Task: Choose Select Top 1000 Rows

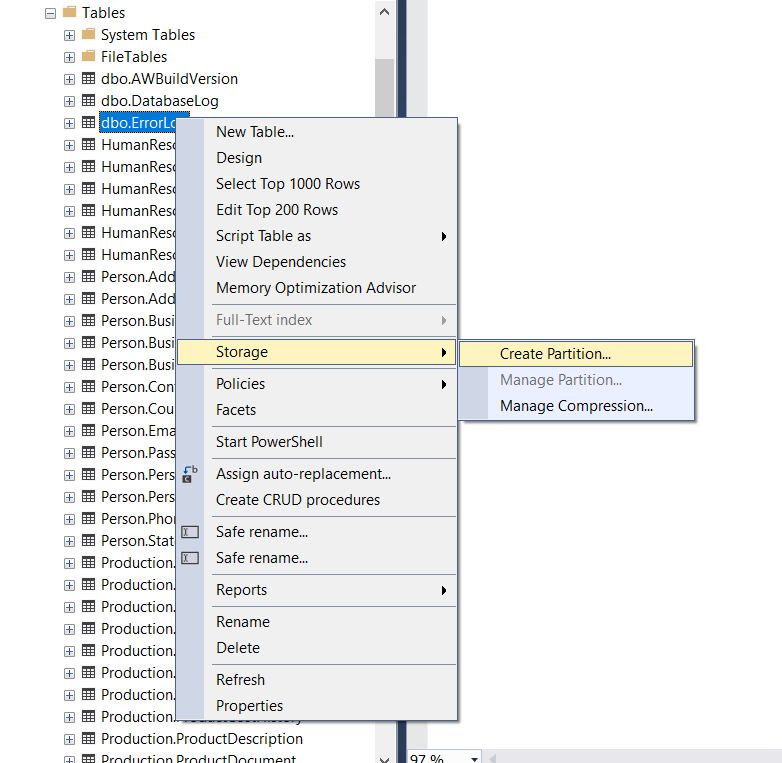Action: (x=317, y=184)
